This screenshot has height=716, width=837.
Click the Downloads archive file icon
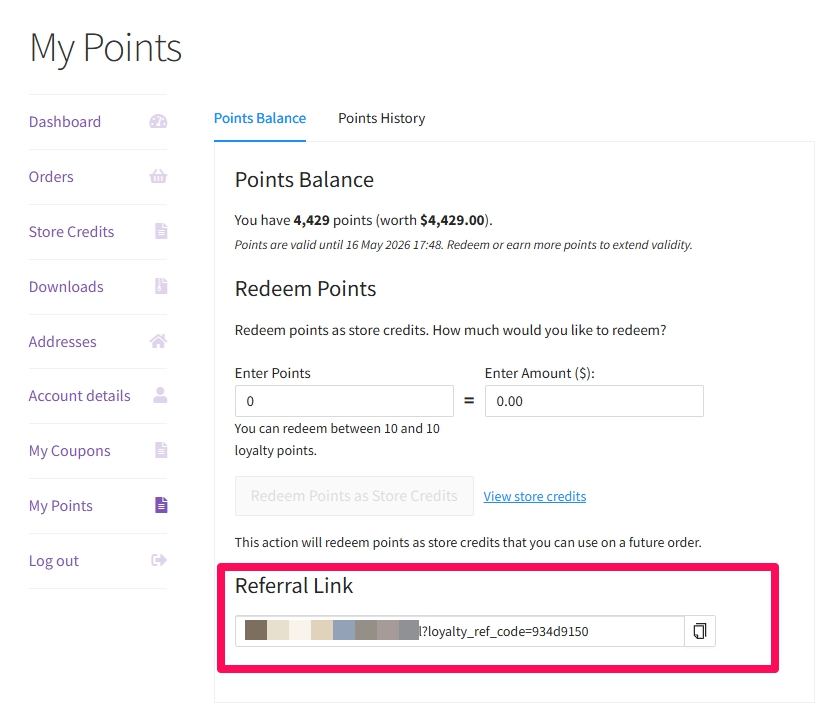[x=161, y=286]
